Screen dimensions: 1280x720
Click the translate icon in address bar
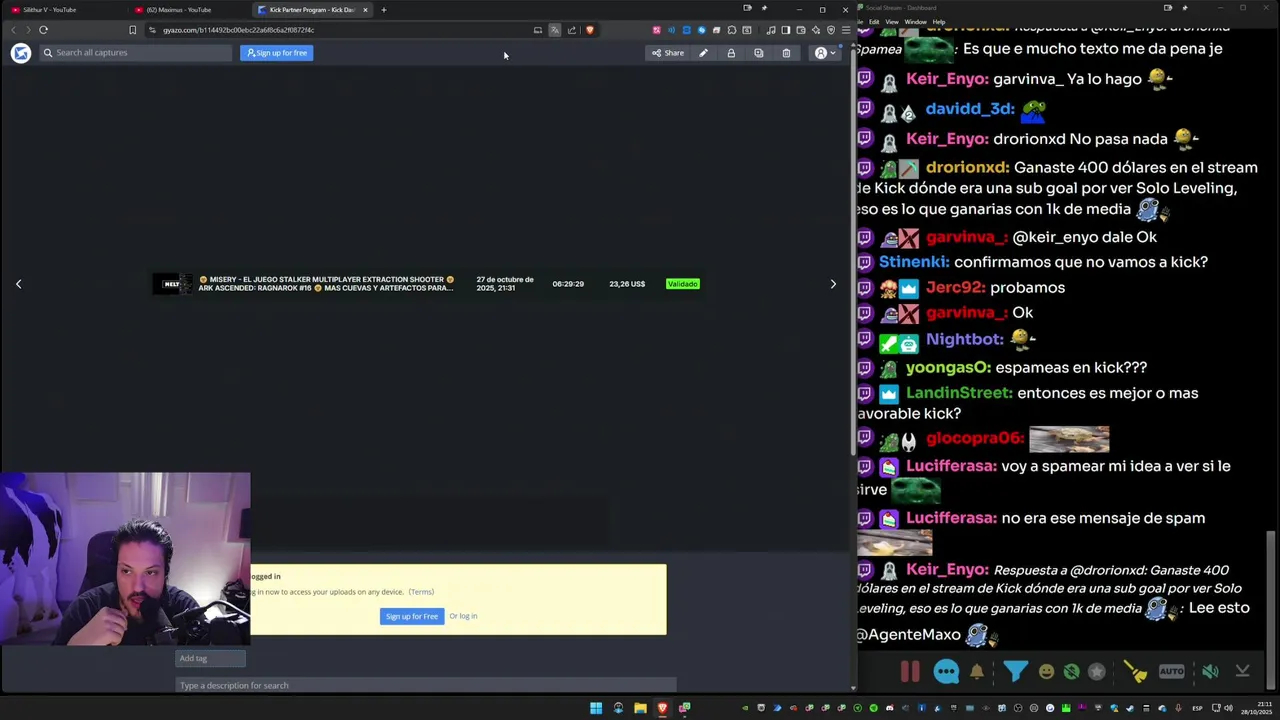coord(555,30)
